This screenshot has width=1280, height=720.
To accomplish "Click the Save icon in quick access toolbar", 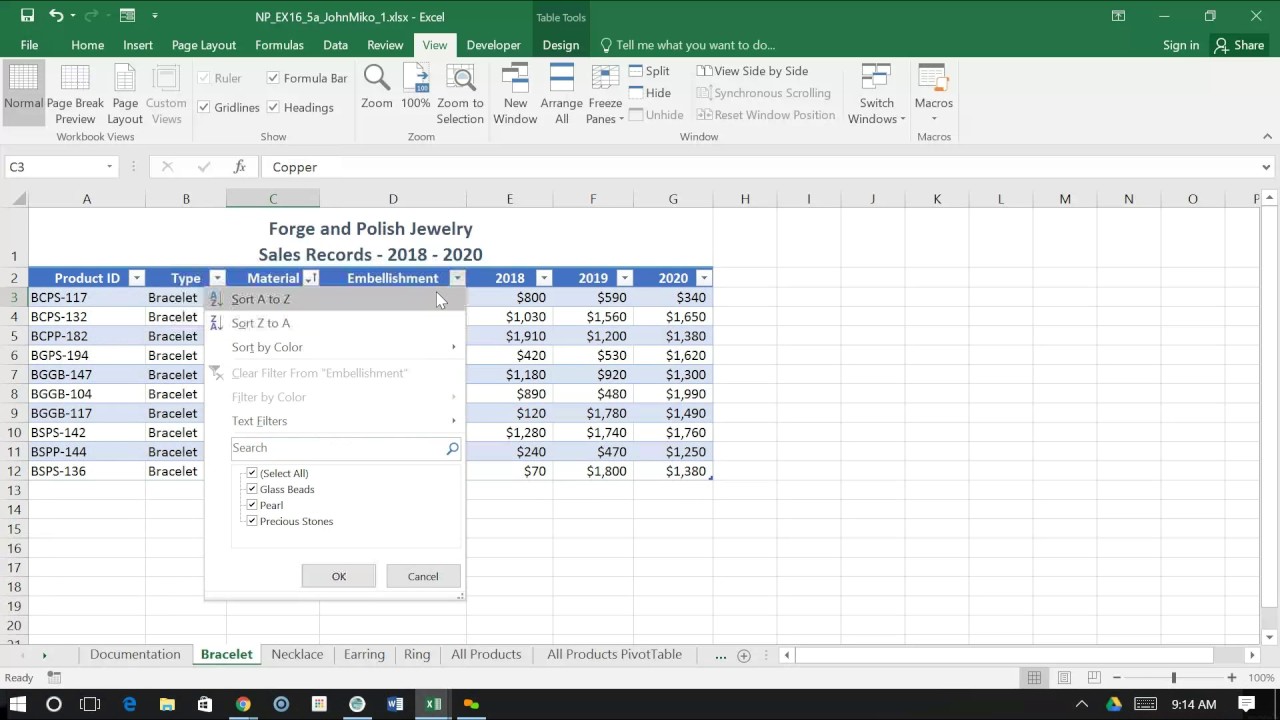I will (27, 16).
